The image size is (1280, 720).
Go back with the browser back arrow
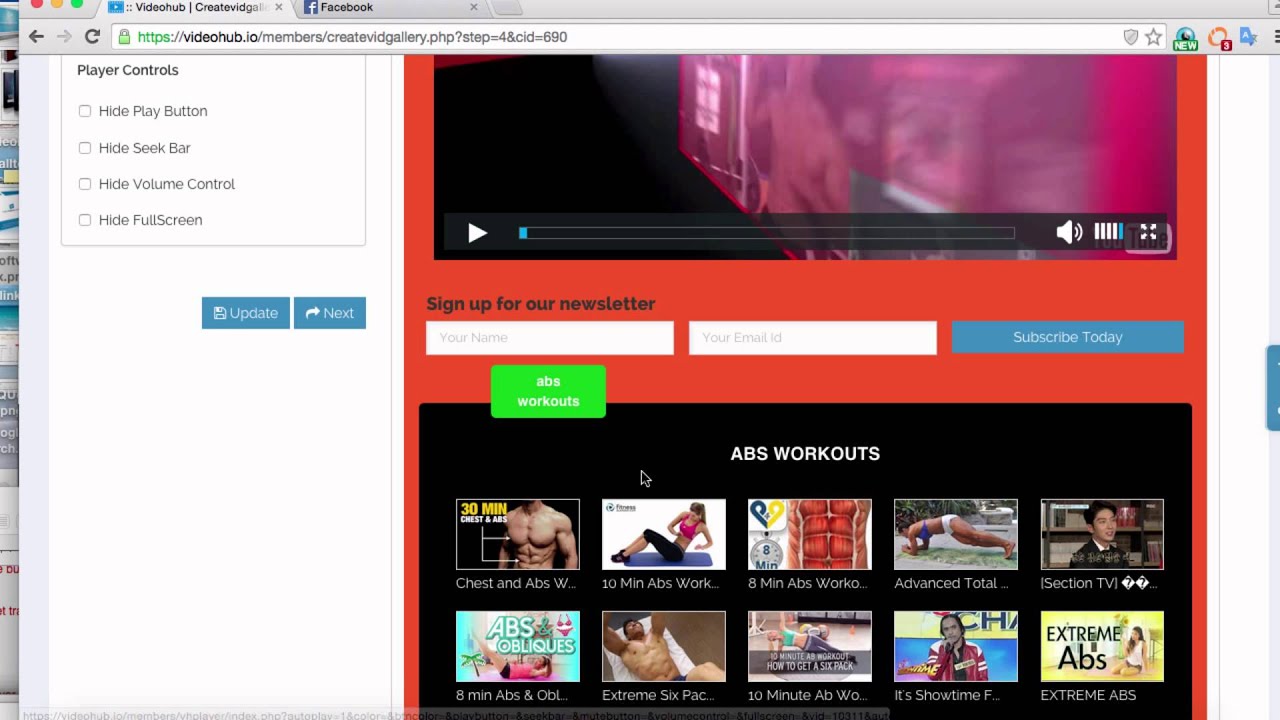pos(36,37)
